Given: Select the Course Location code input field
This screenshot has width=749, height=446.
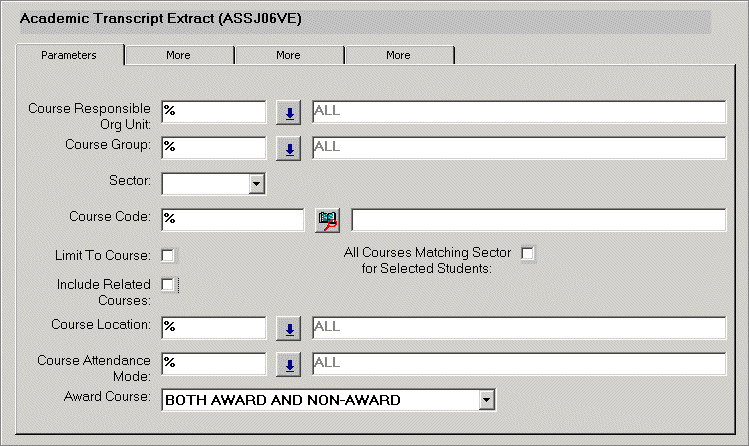Looking at the screenshot, I should [213, 328].
